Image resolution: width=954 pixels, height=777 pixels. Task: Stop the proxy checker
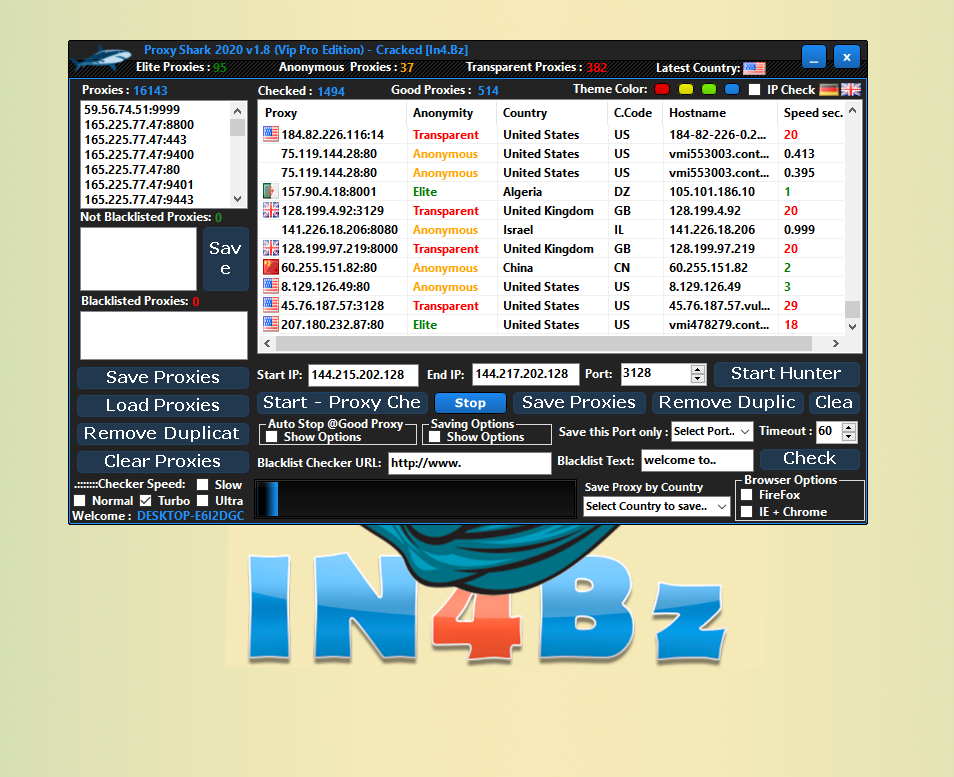pyautogui.click(x=470, y=403)
